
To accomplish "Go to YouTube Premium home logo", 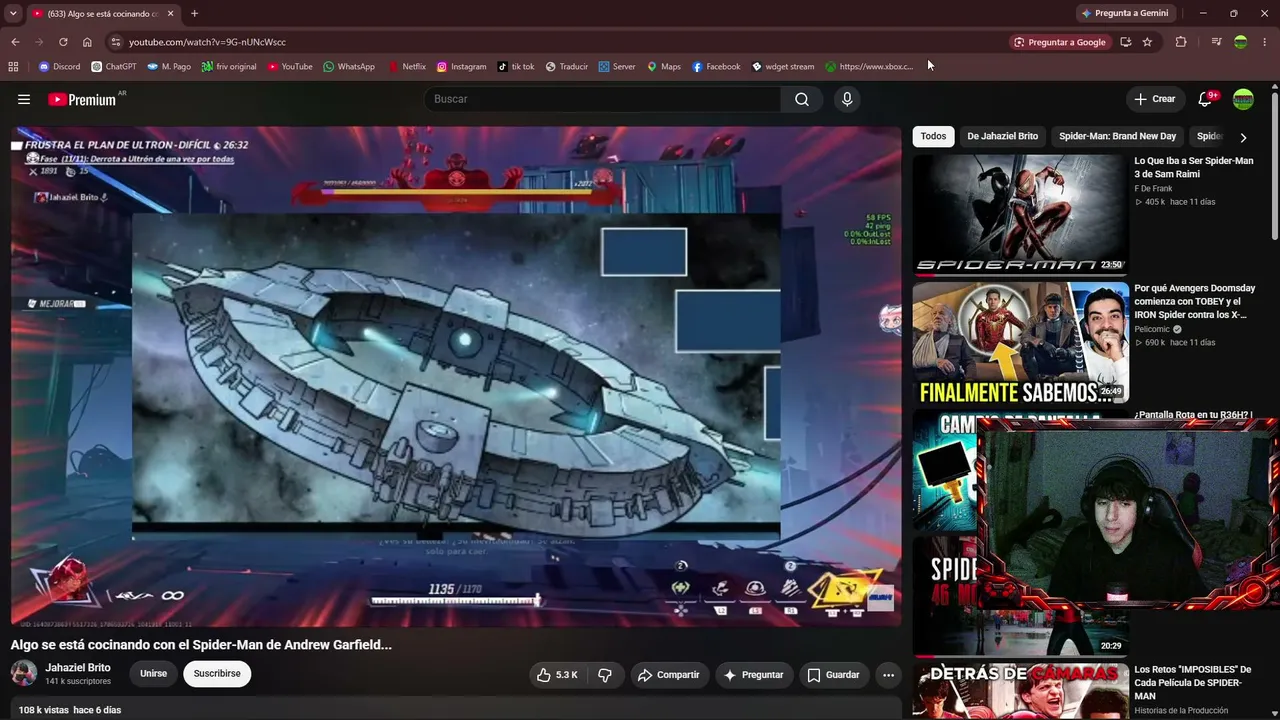I will pyautogui.click(x=82, y=99).
